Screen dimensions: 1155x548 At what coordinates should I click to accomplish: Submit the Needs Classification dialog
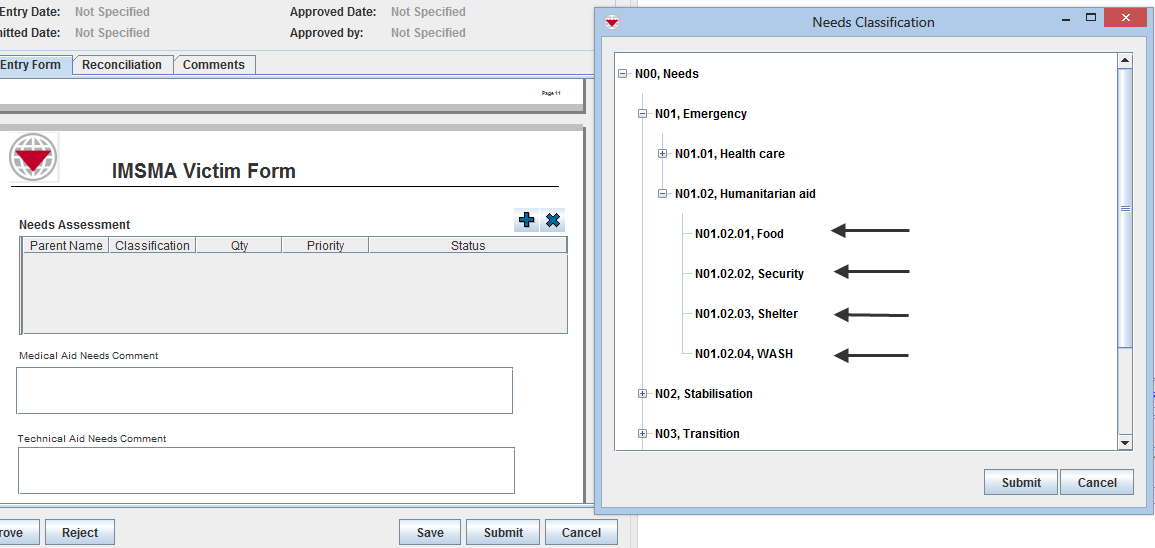[x=1021, y=482]
